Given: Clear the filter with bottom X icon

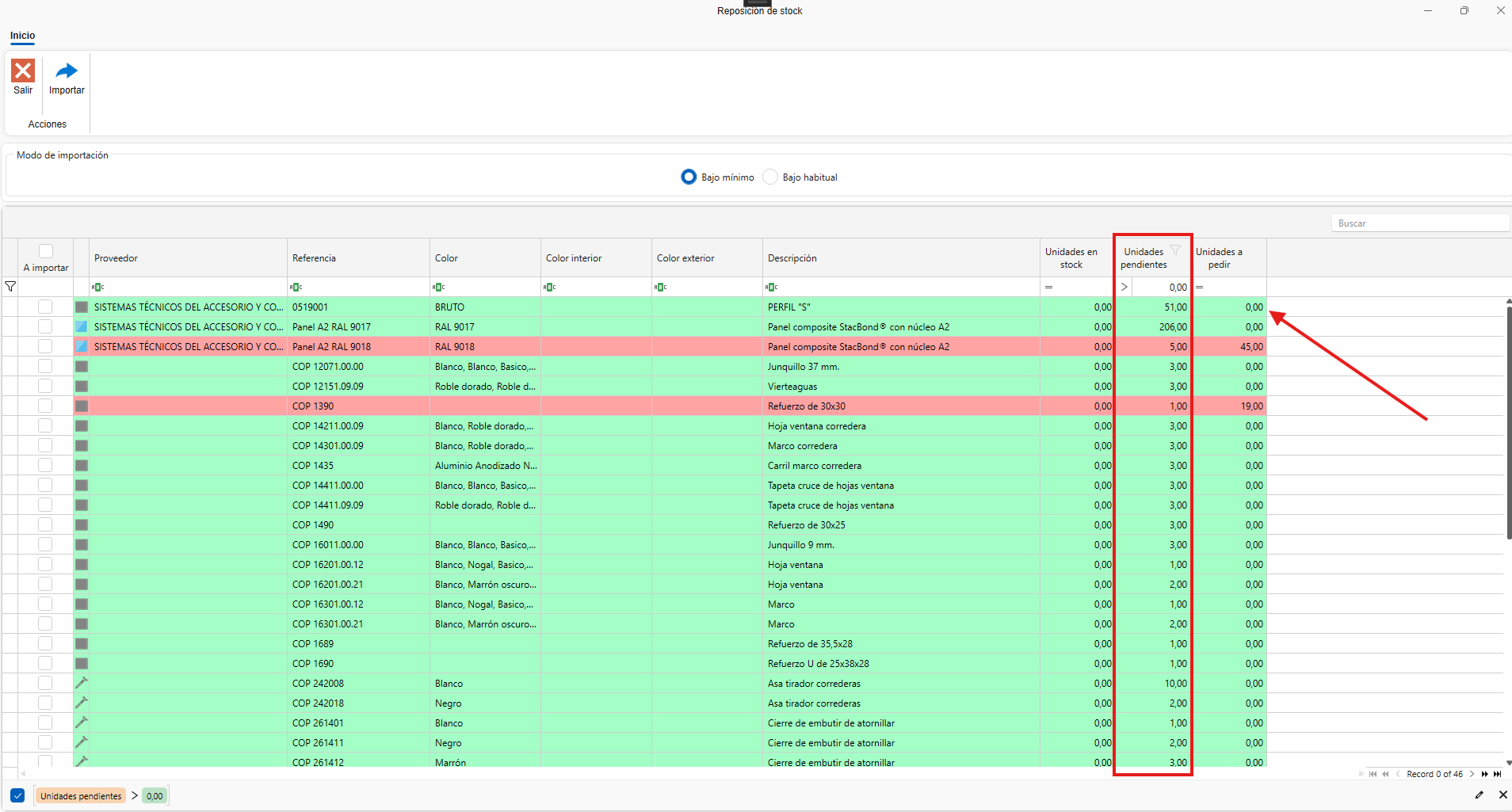Looking at the screenshot, I should point(1502,795).
